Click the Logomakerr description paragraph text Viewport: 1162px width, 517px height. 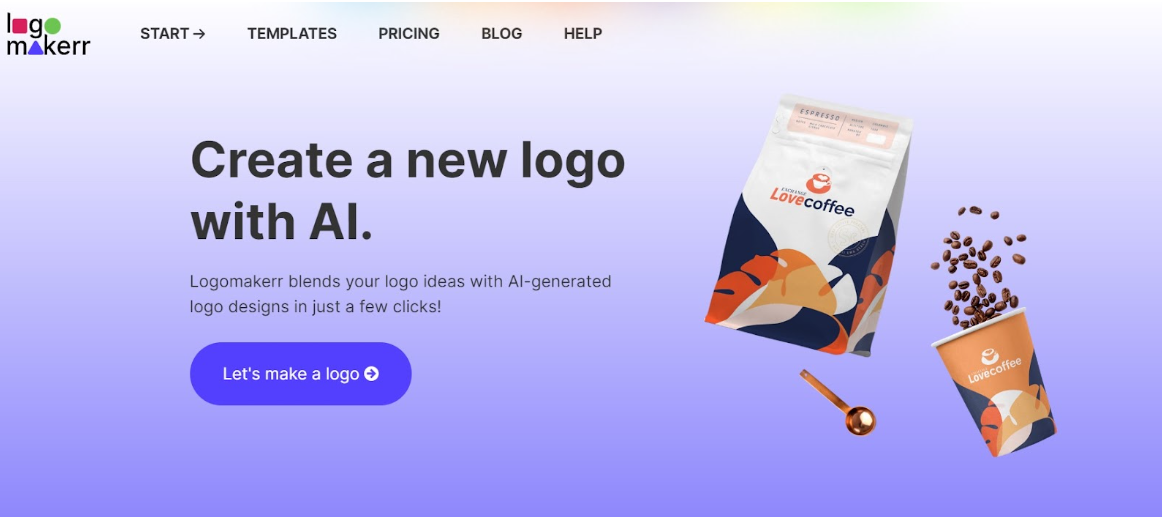[x=401, y=293]
